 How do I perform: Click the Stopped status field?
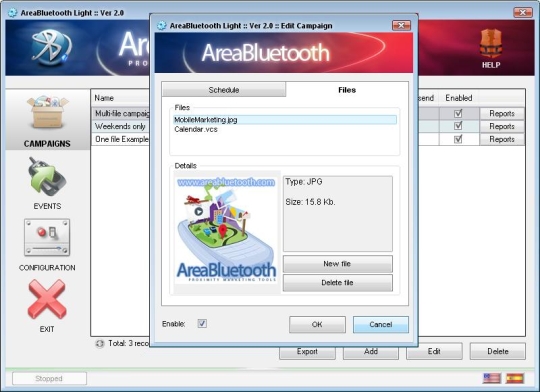pyautogui.click(x=49, y=378)
